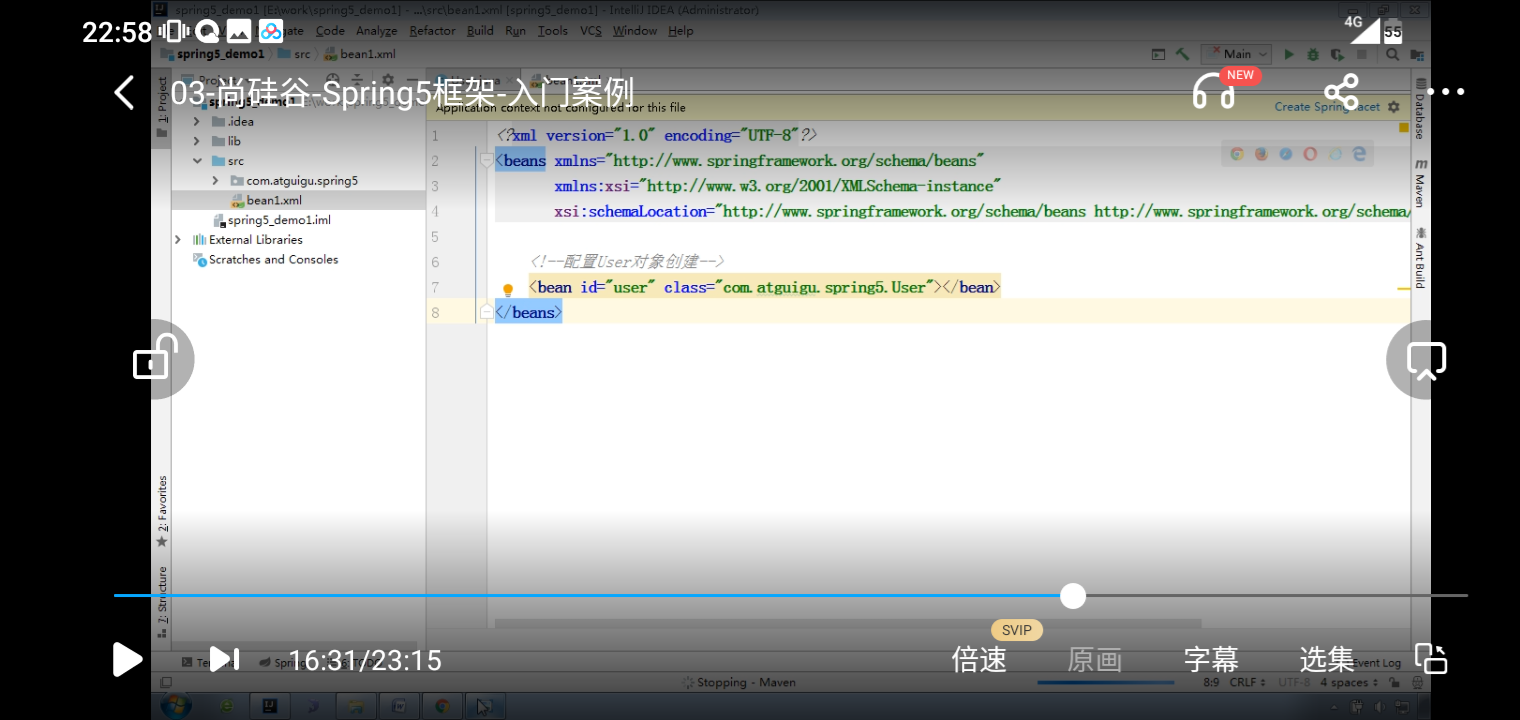Switch to audio-only mode via headphones icon
The width and height of the screenshot is (1520, 720).
[x=1214, y=91]
